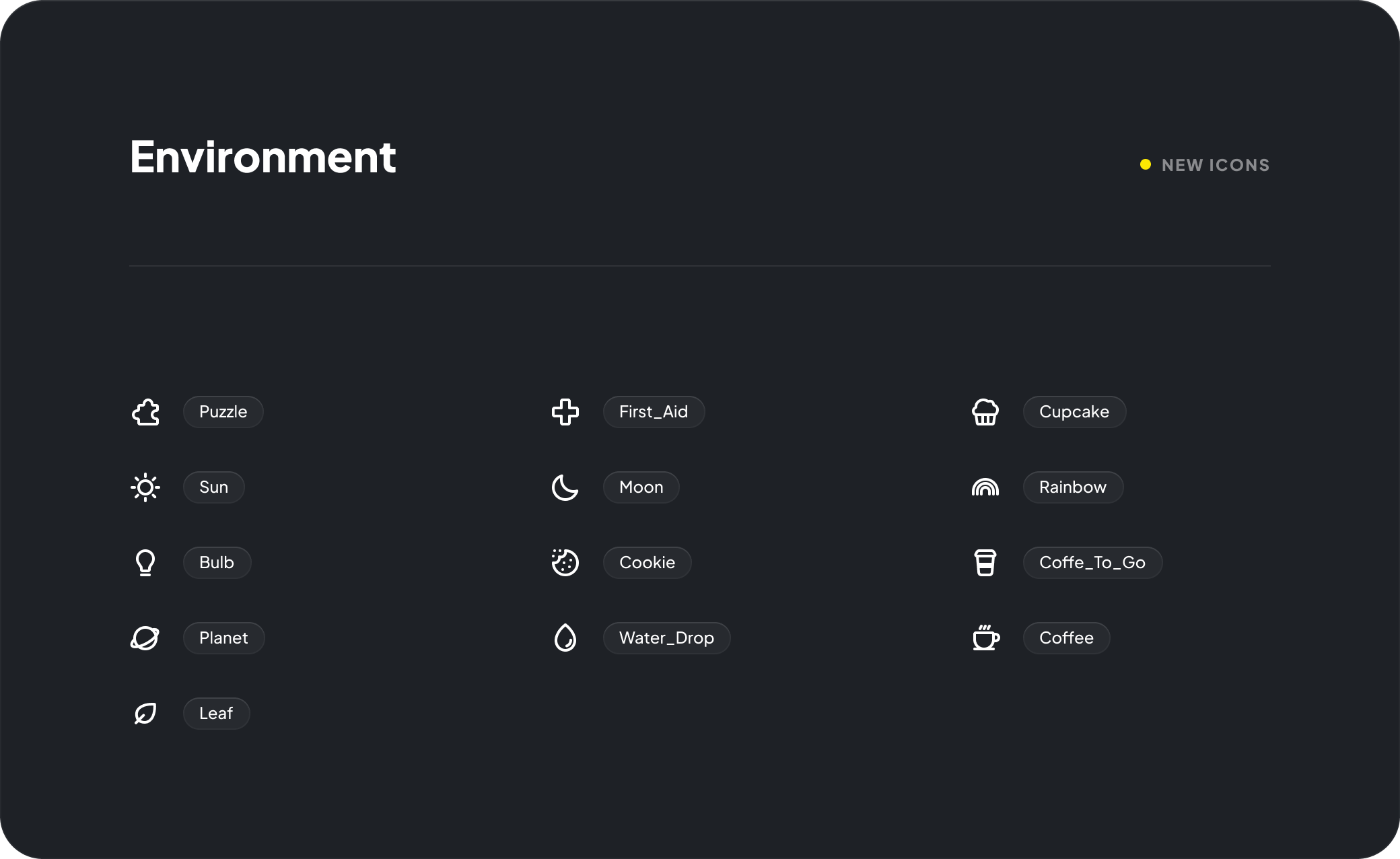Click the leaf icon
Screen dimensions: 1400x859
[x=145, y=714]
